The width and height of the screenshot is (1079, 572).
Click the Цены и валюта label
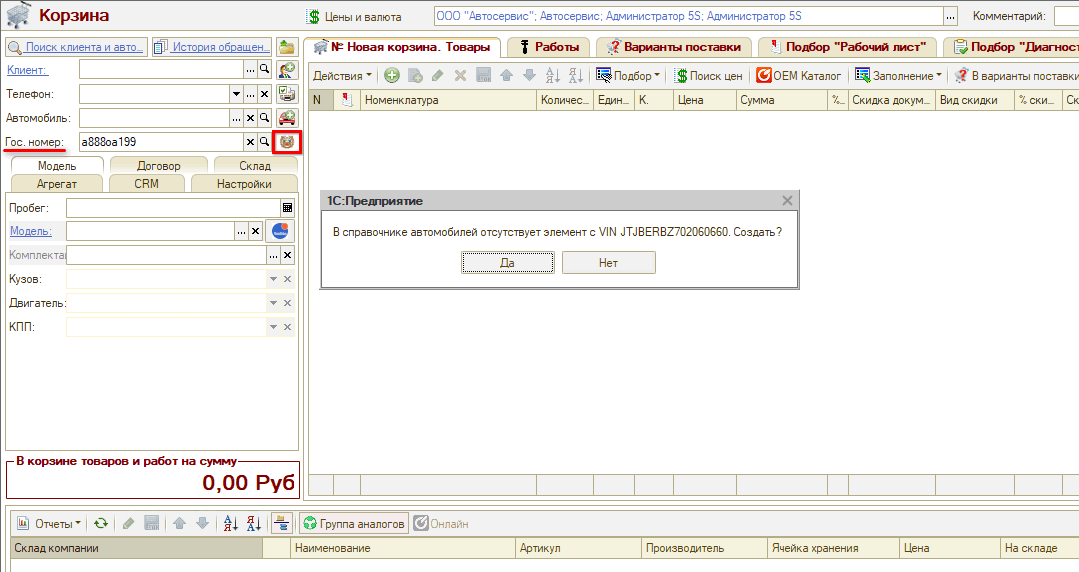(x=363, y=17)
